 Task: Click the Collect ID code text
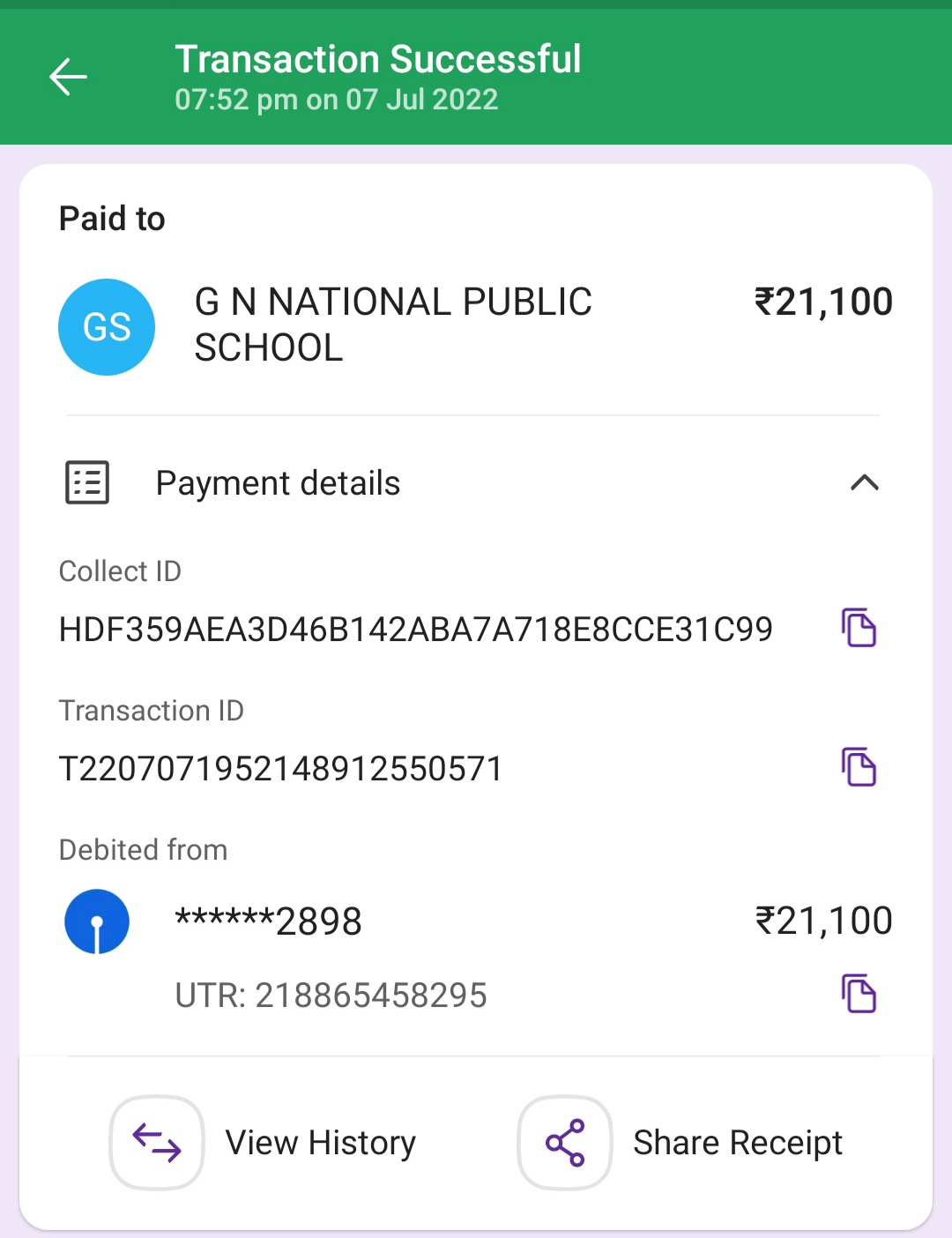tap(415, 630)
